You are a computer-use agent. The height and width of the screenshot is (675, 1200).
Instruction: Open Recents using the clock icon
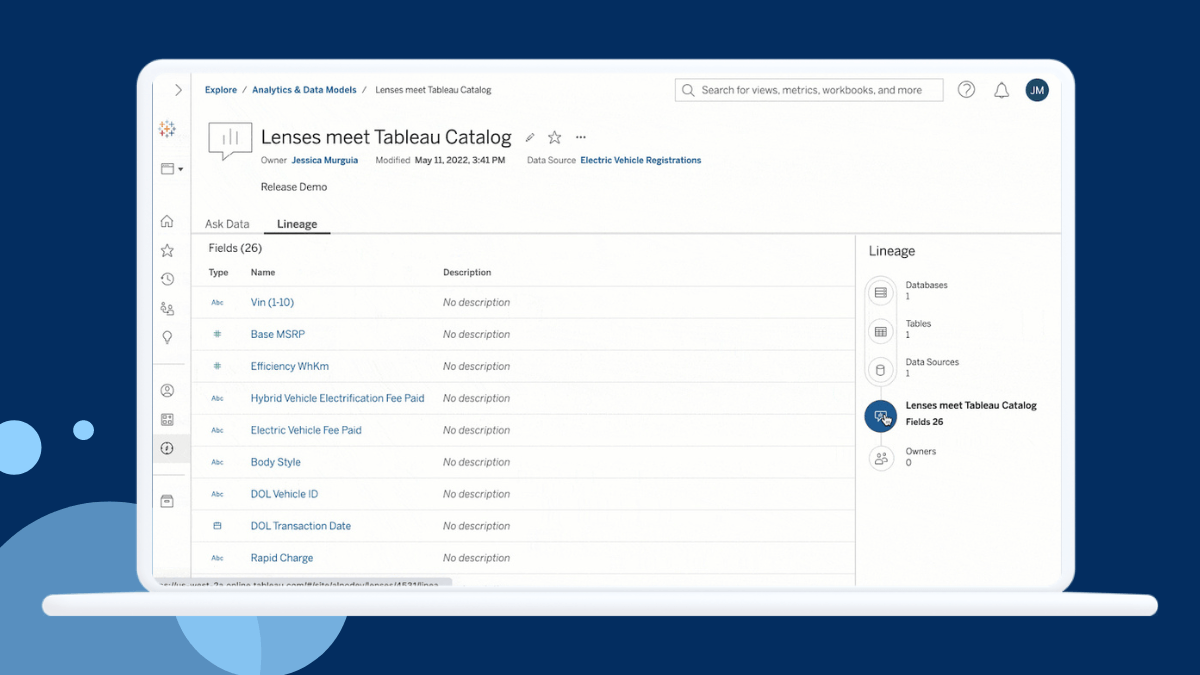click(x=168, y=279)
